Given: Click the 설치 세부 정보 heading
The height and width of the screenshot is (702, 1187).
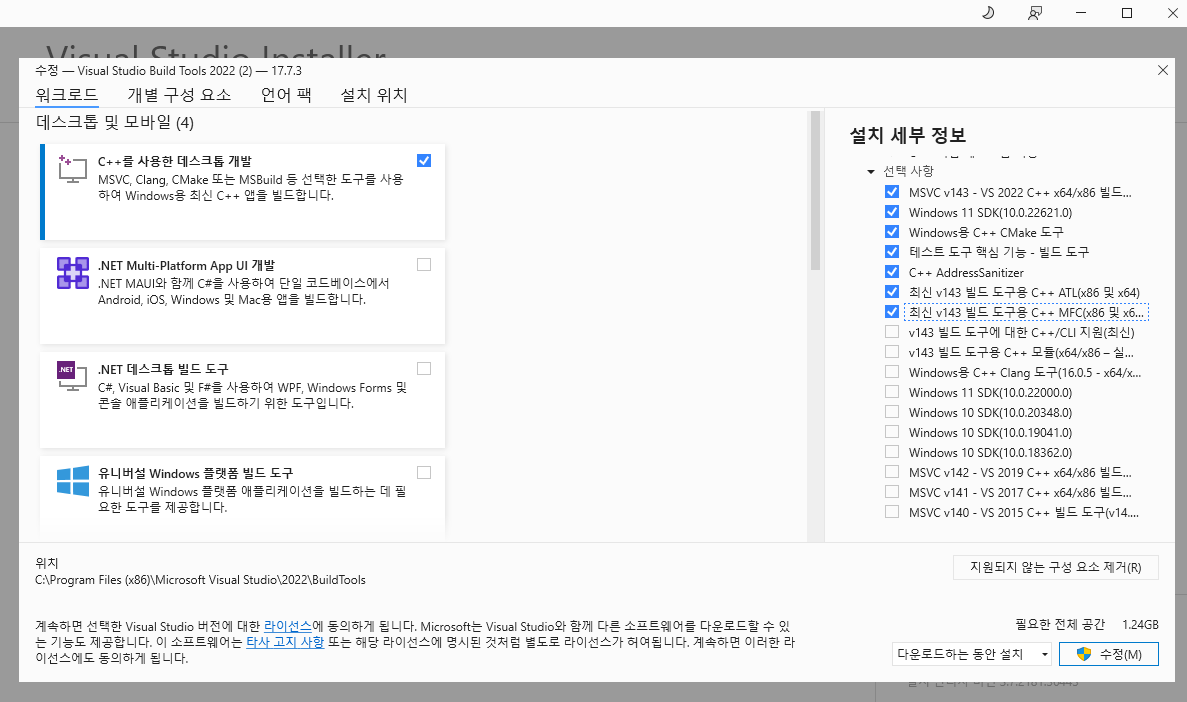Looking at the screenshot, I should point(908,136).
